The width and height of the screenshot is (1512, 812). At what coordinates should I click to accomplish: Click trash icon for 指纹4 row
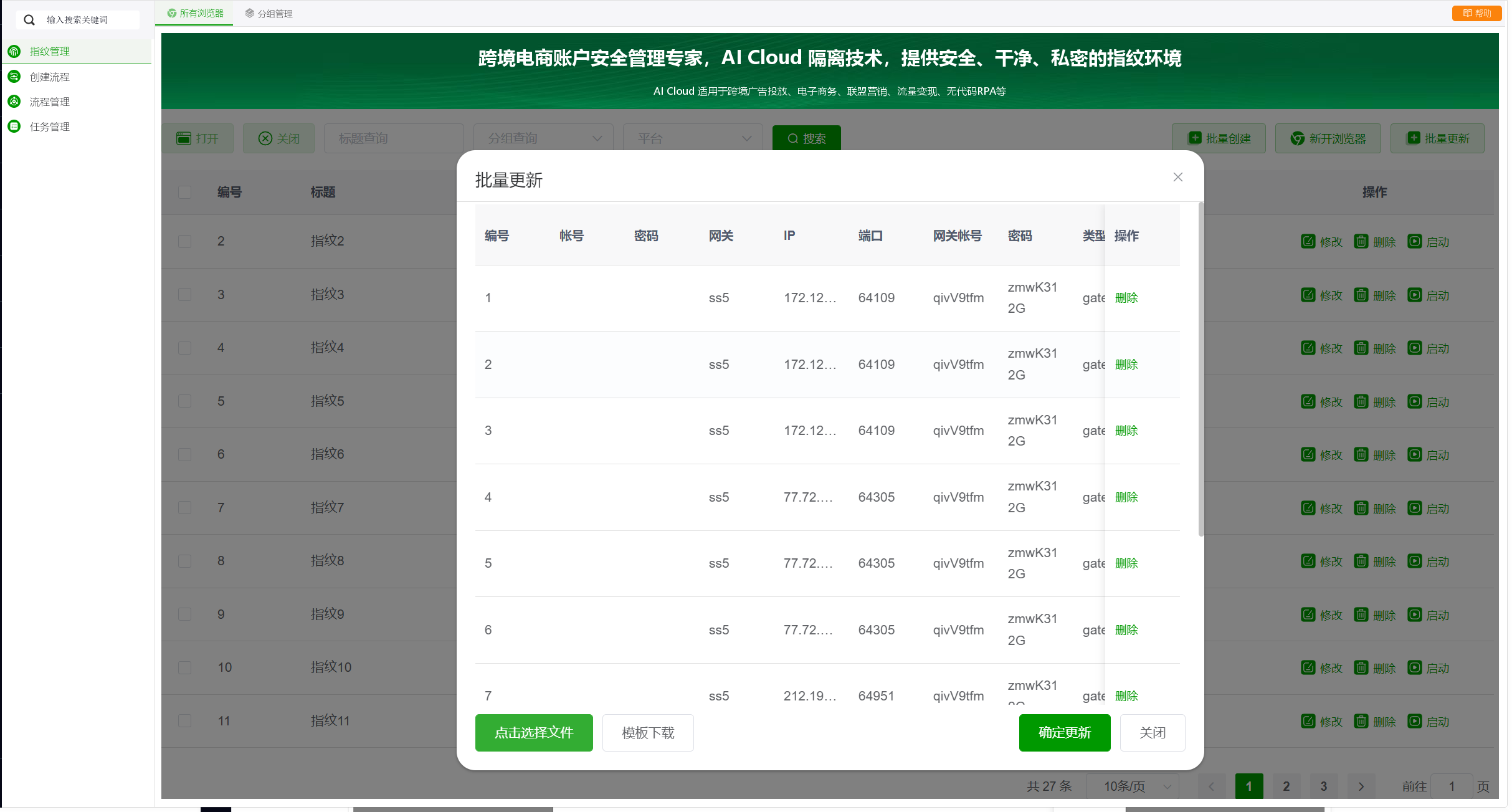pyautogui.click(x=1361, y=348)
